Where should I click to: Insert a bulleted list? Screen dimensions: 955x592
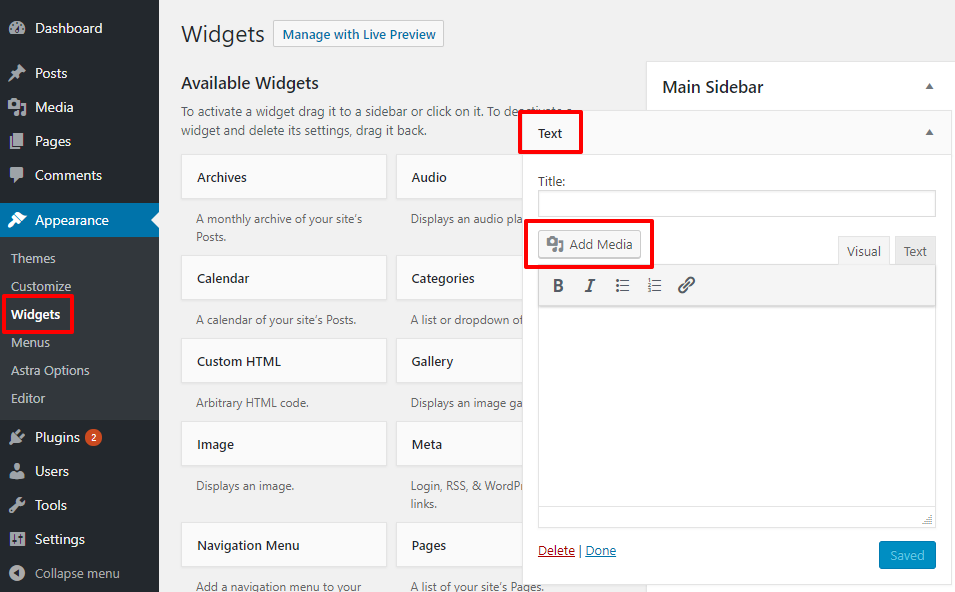click(x=622, y=285)
